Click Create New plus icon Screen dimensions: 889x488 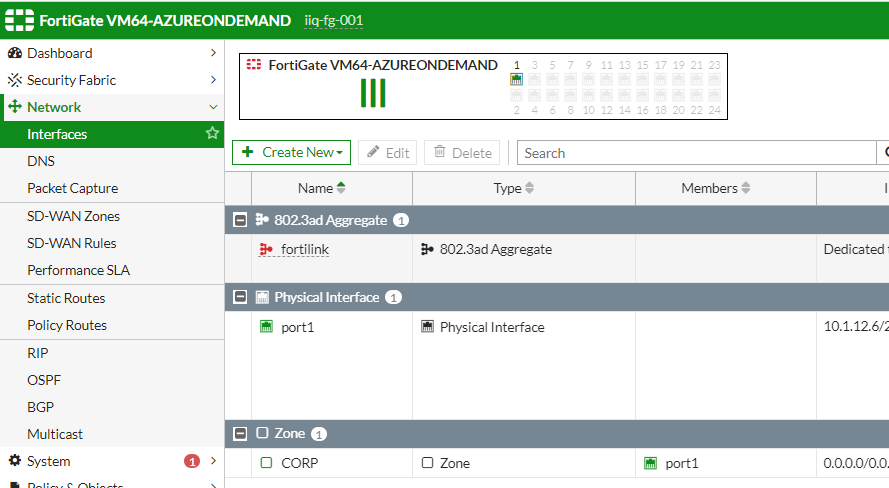point(248,151)
